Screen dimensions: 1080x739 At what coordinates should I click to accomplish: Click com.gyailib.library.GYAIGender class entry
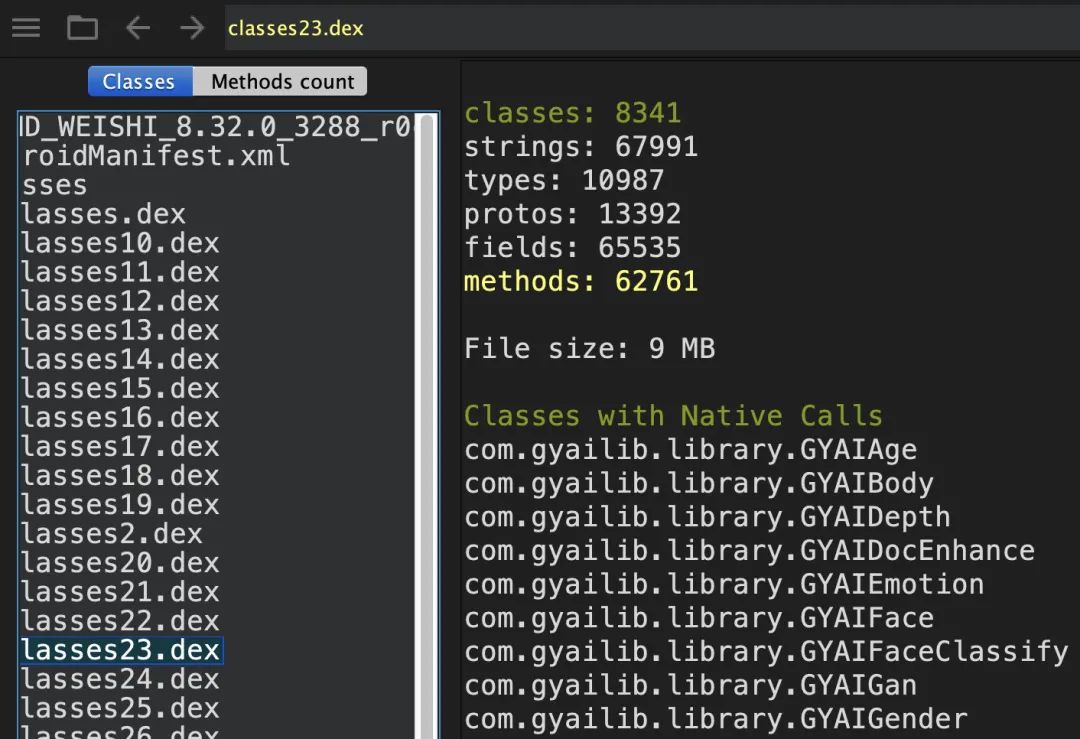point(716,719)
